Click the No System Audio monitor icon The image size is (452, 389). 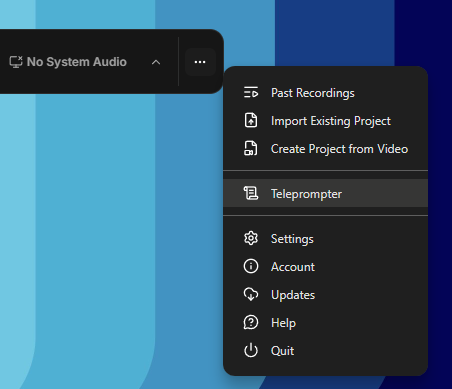click(x=16, y=62)
